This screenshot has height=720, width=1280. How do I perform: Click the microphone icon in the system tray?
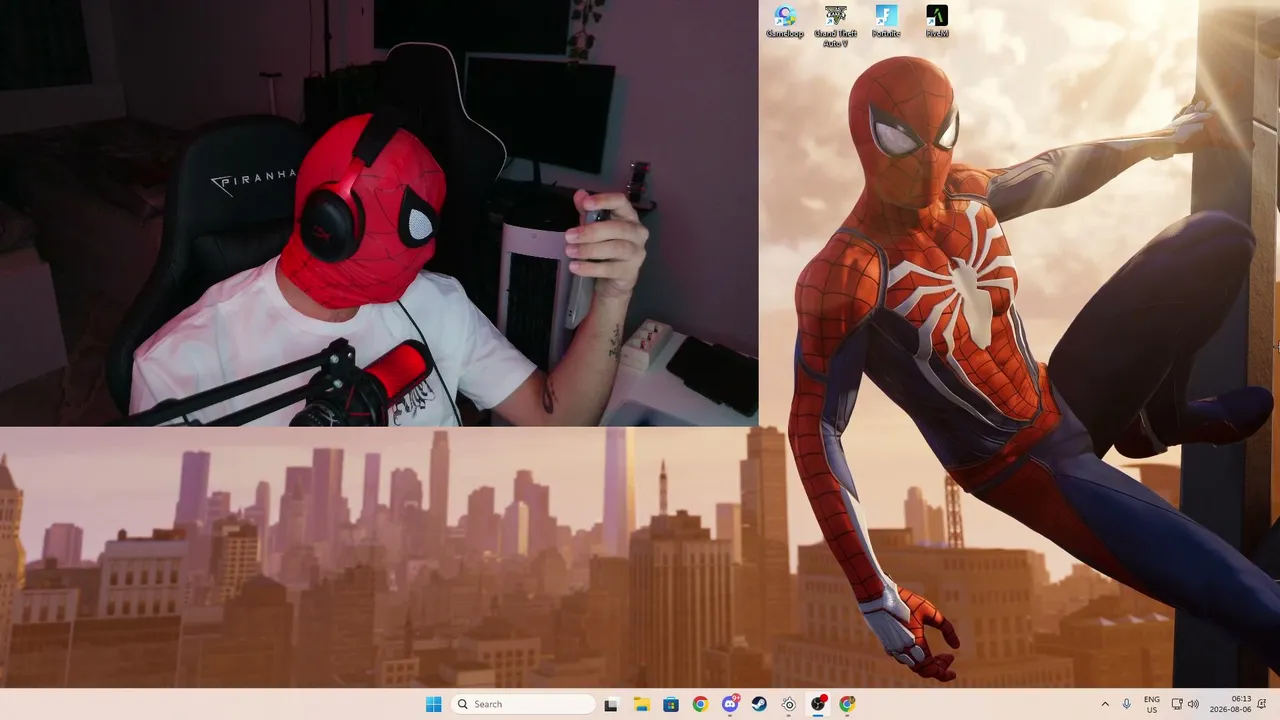1127,704
